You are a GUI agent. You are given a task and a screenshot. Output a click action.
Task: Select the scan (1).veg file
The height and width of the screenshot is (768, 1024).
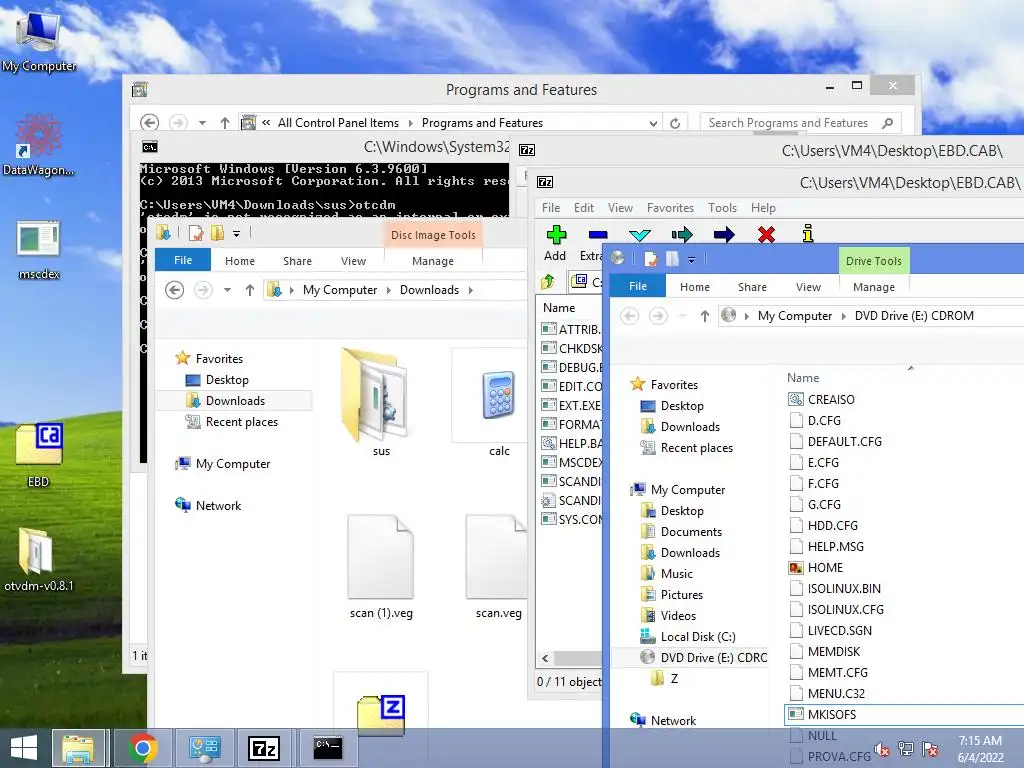tap(381, 567)
